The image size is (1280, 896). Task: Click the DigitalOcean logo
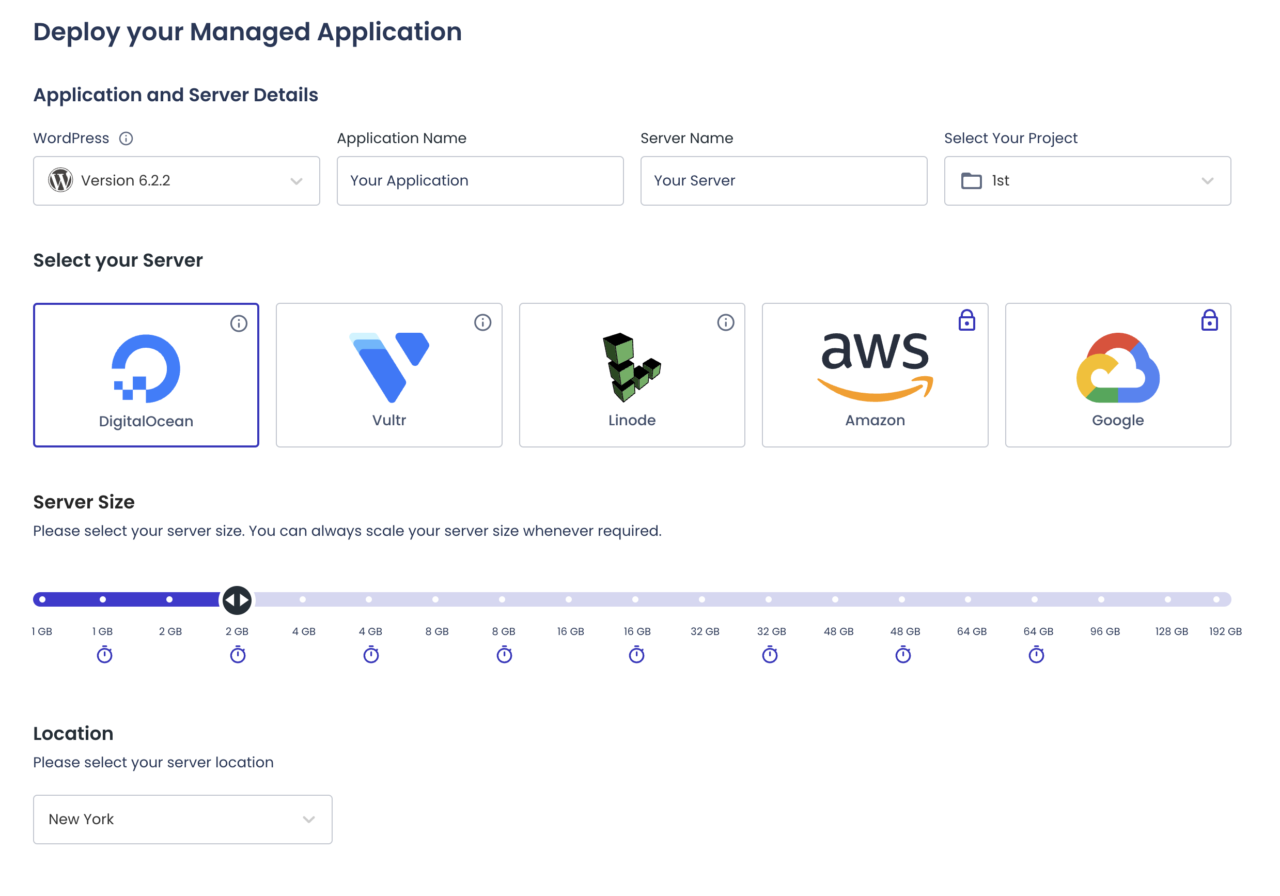coord(146,368)
